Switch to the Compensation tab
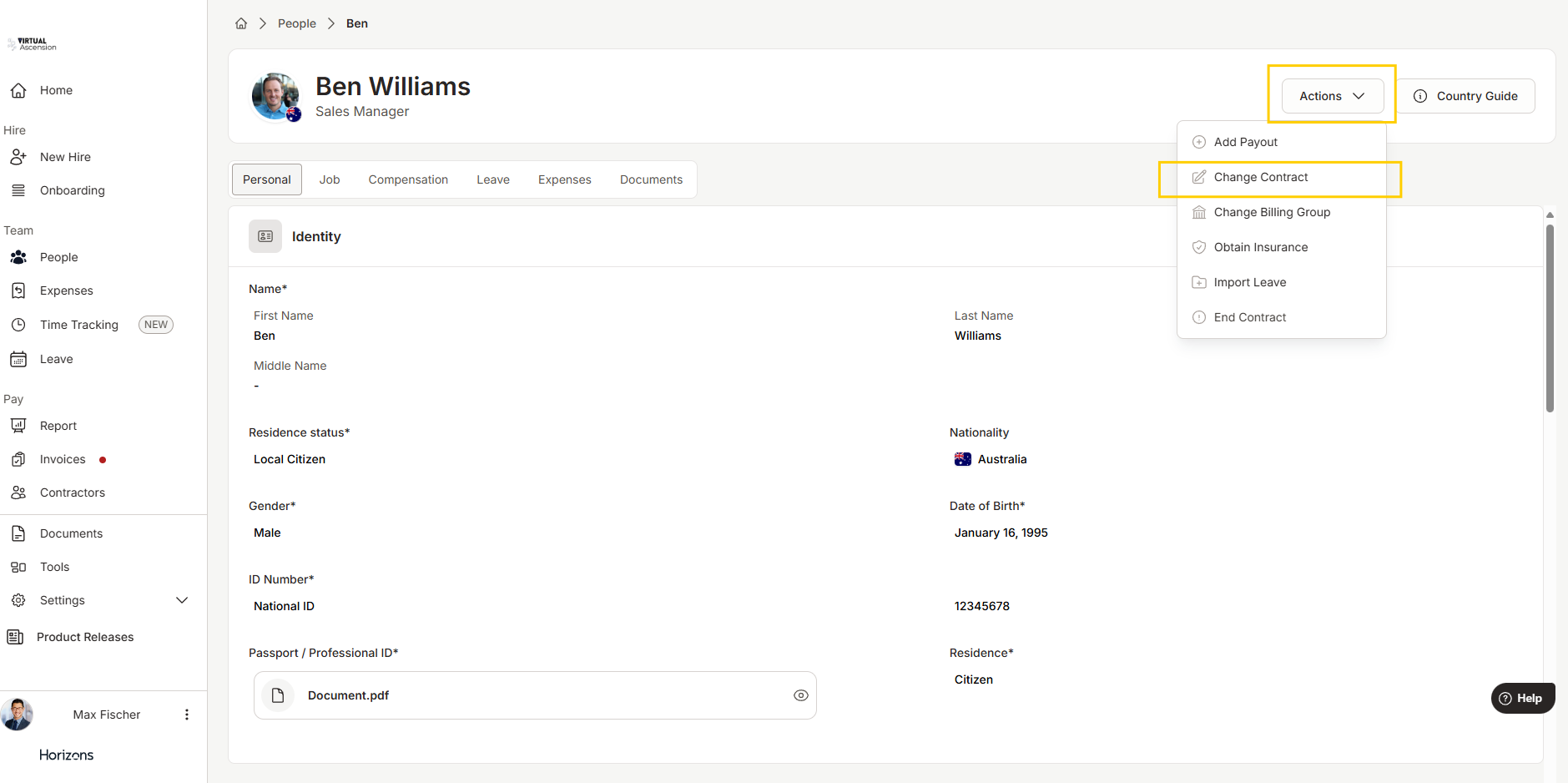1568x783 pixels. [408, 179]
